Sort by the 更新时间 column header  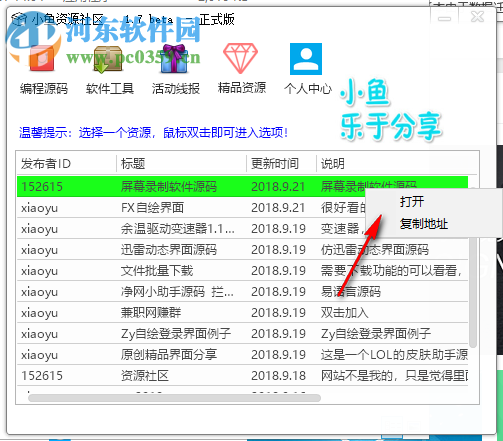[281, 163]
